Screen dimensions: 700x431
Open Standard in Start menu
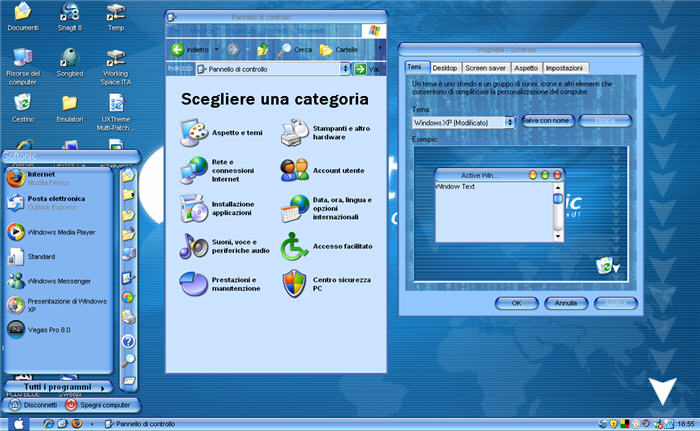point(57,256)
